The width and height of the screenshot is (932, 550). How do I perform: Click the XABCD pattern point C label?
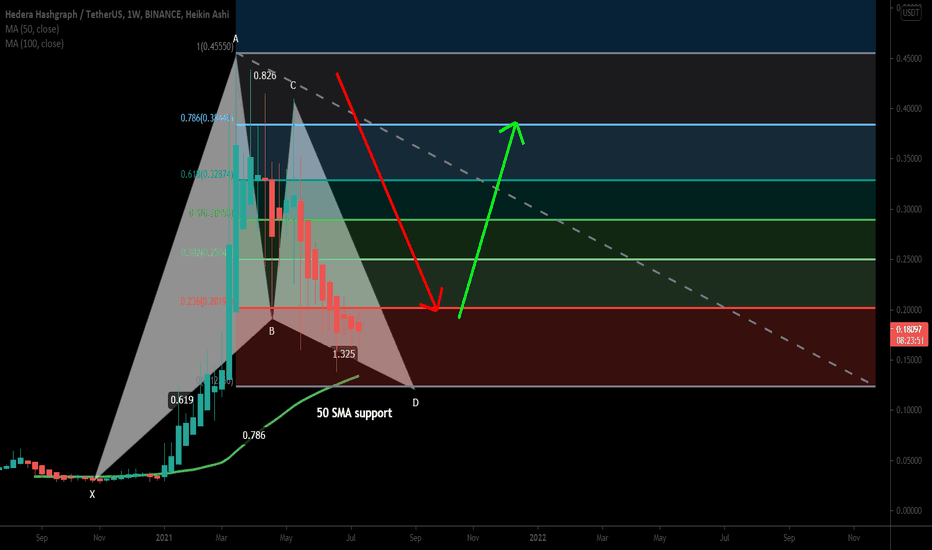point(293,86)
